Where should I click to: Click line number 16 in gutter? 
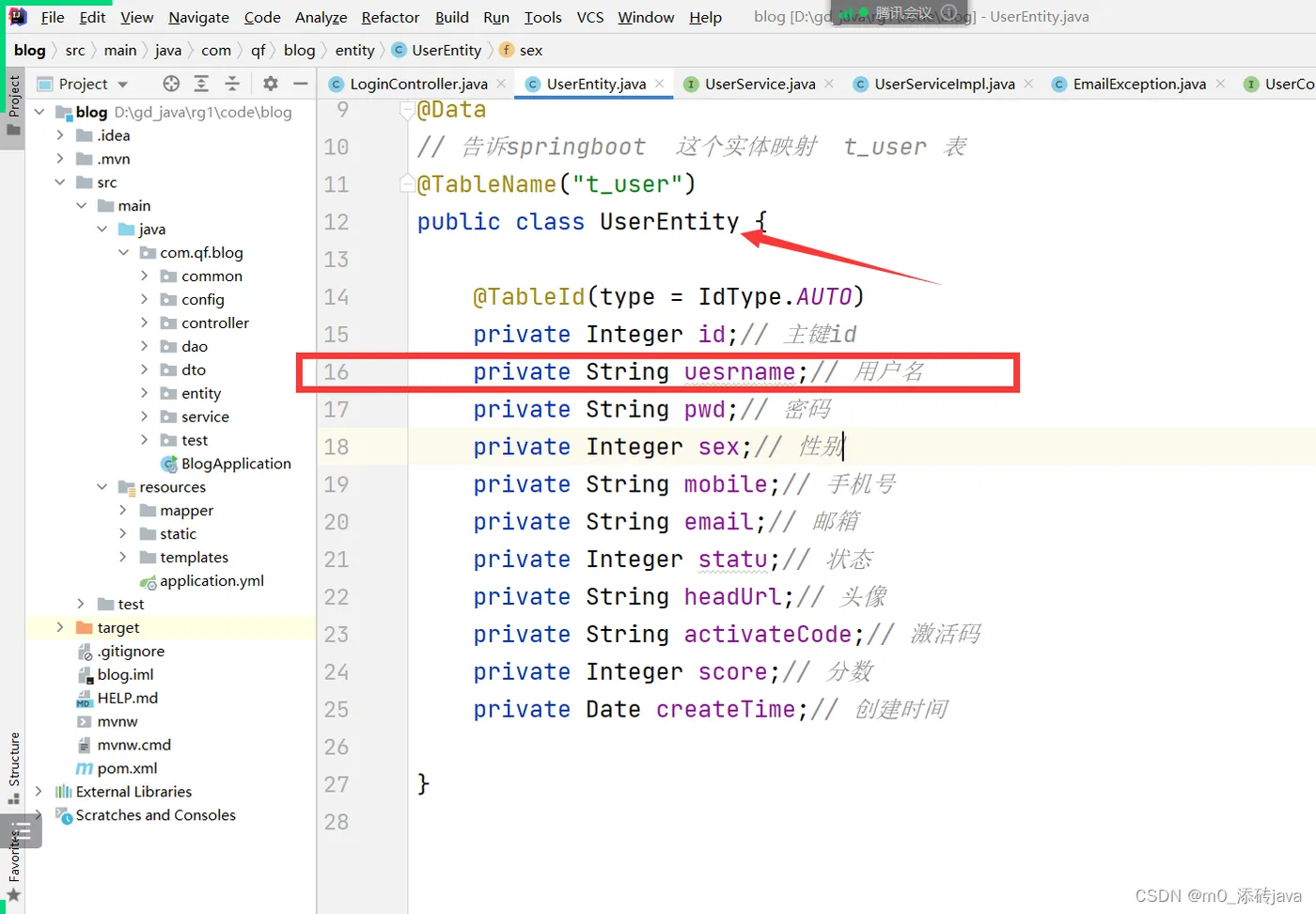[x=336, y=372]
